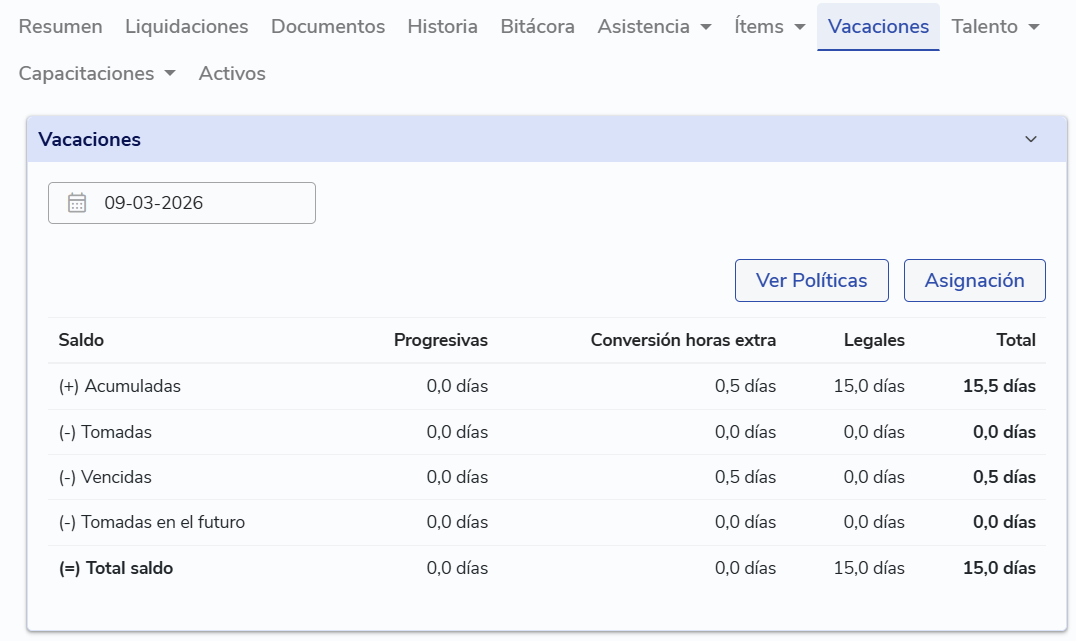This screenshot has width=1076, height=641.
Task: Switch to the Resumen tab
Action: coord(60,27)
